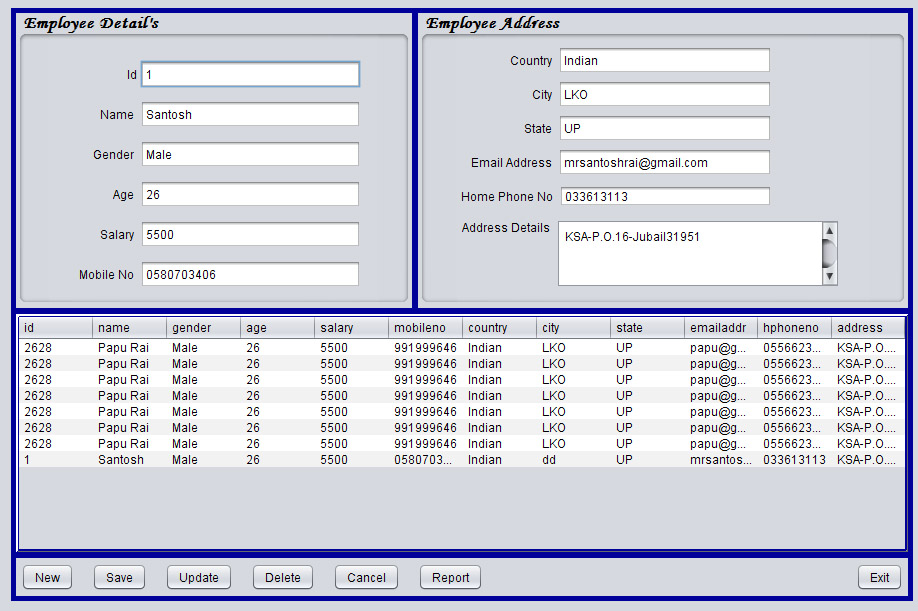Open the Report button

[450, 577]
